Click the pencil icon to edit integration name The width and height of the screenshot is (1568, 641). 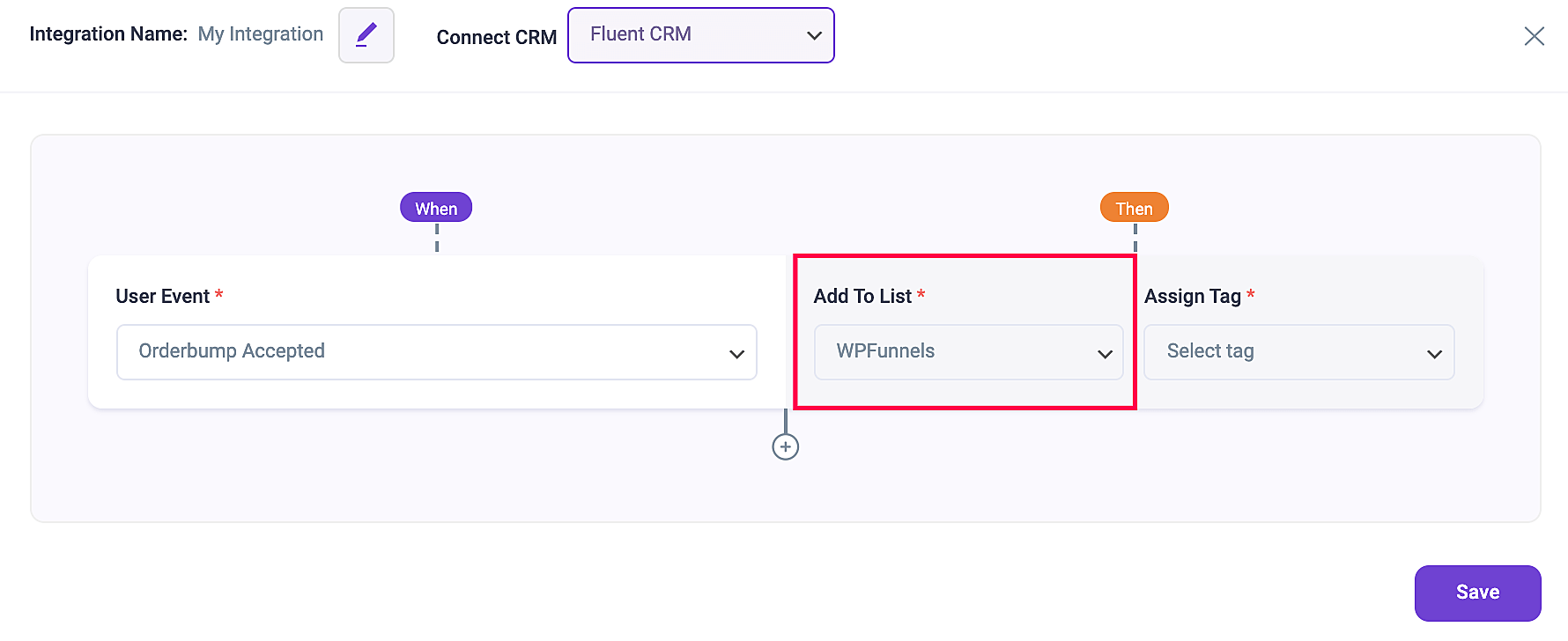click(366, 35)
